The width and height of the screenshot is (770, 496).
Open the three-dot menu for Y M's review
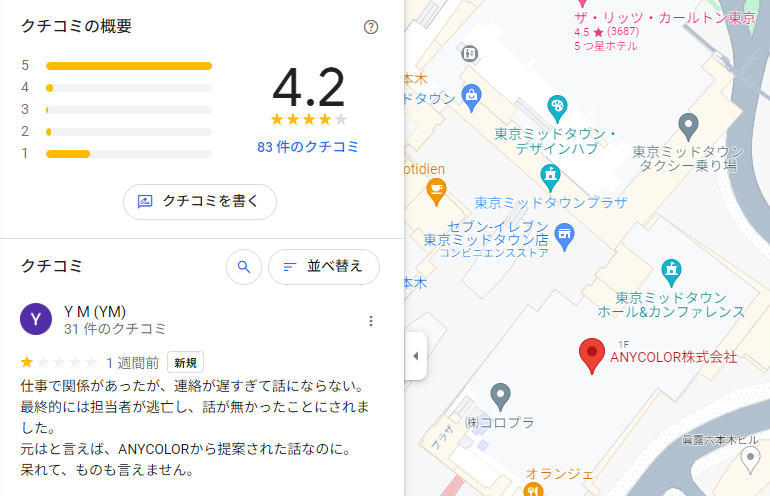(371, 321)
